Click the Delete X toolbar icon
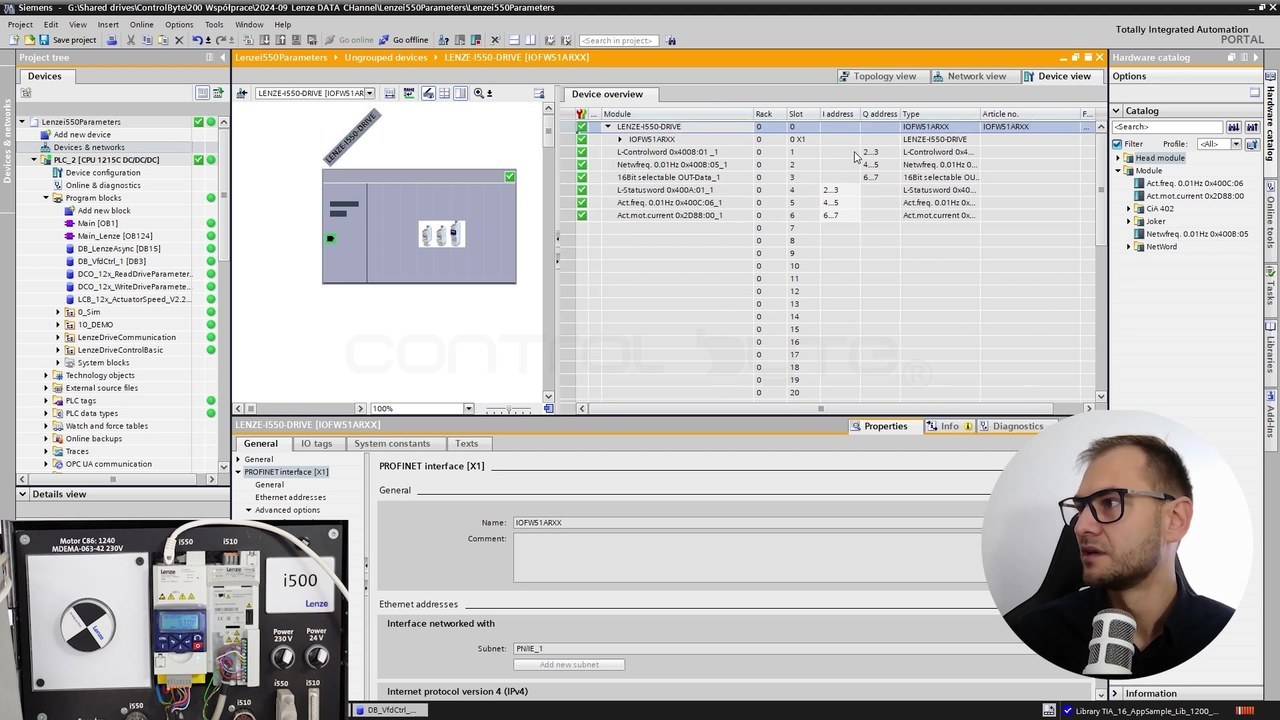This screenshot has height=720, width=1280. (179, 40)
